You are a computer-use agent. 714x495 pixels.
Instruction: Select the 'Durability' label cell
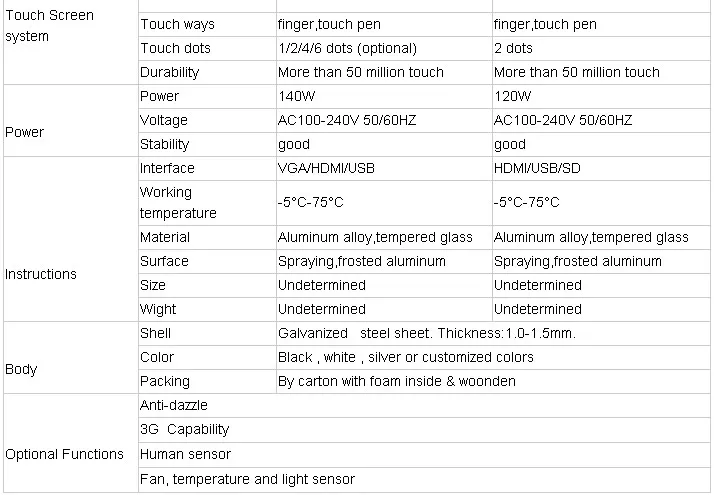pyautogui.click(x=207, y=72)
